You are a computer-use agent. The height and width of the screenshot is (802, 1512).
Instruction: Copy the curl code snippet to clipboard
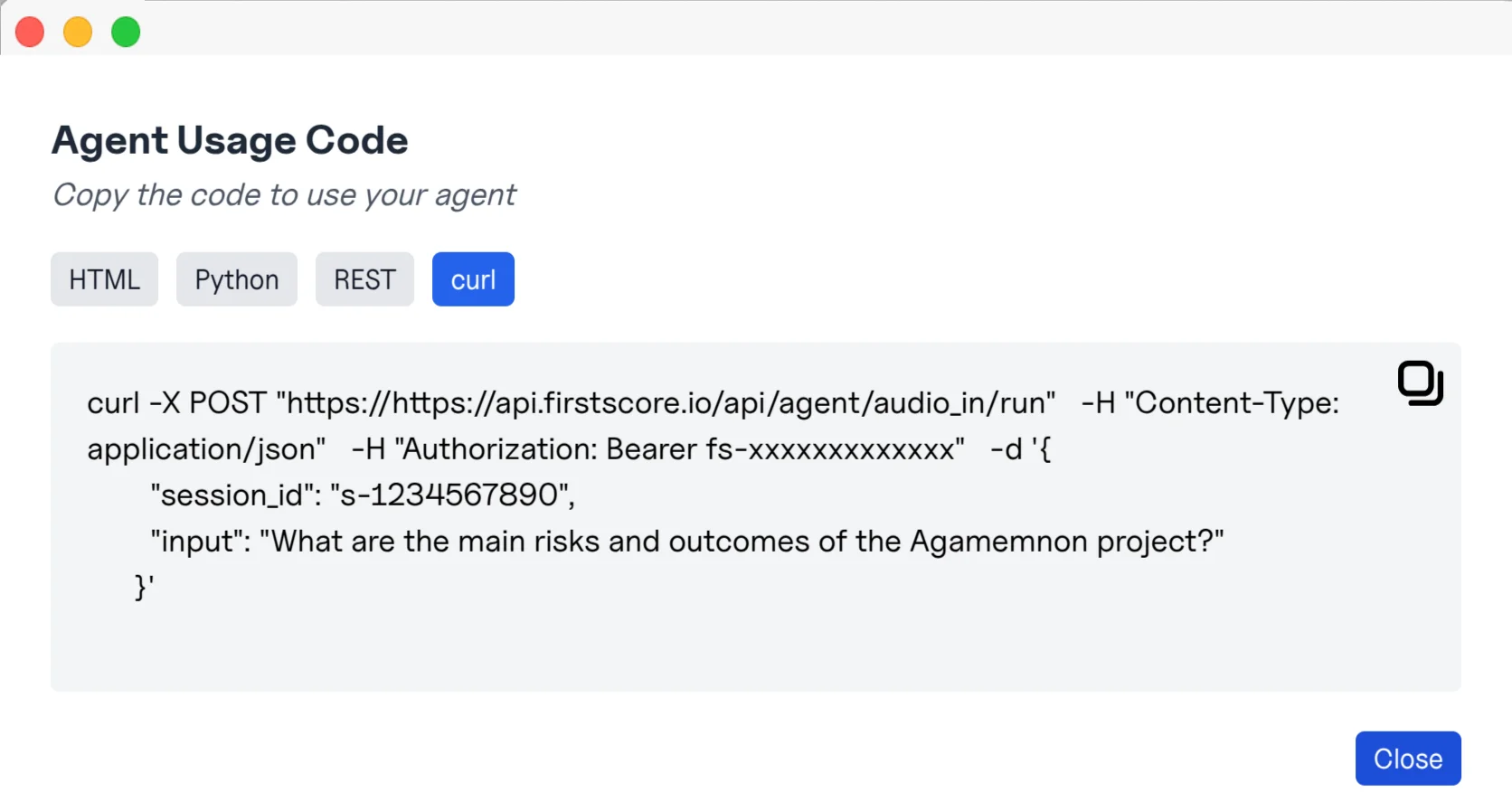point(1420,383)
